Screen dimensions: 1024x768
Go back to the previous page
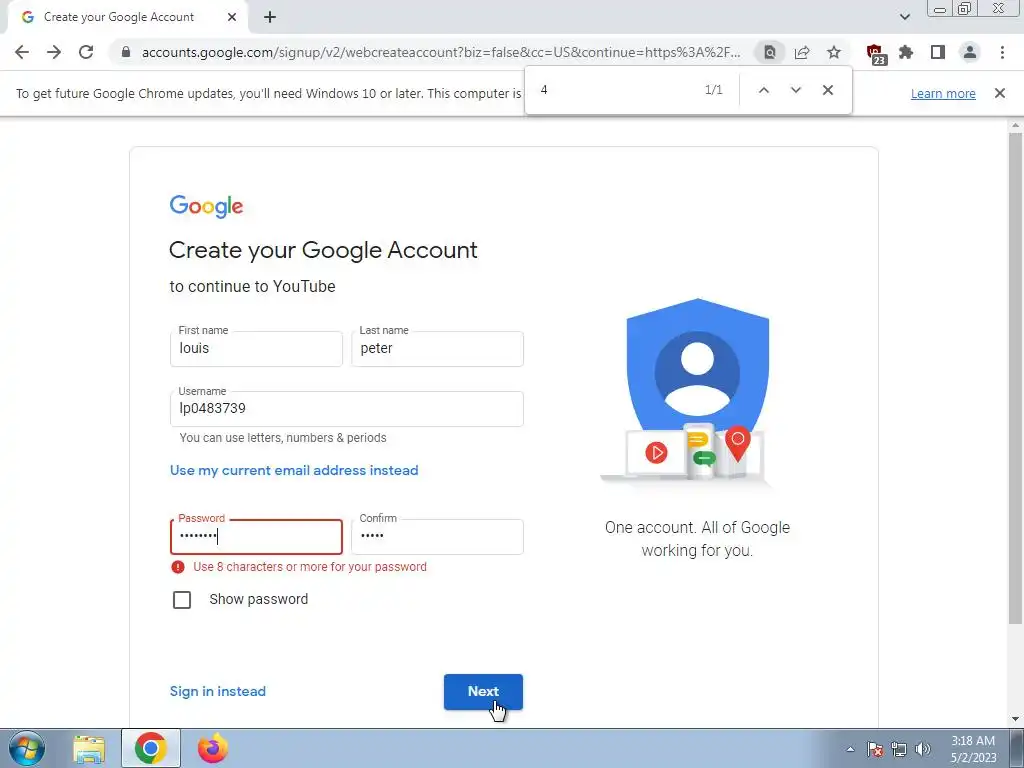pos(22,52)
